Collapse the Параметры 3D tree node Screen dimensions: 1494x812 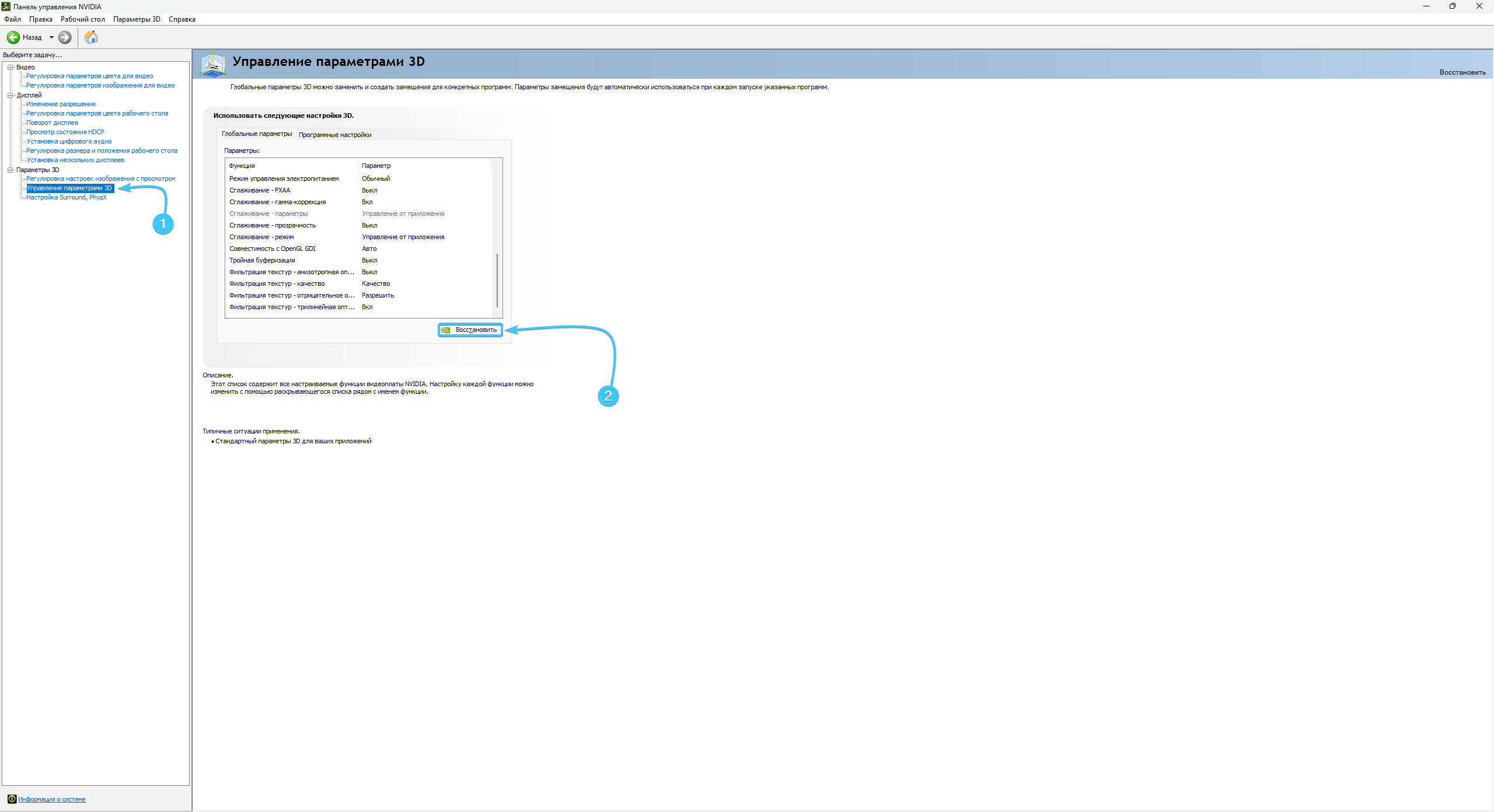pos(10,170)
